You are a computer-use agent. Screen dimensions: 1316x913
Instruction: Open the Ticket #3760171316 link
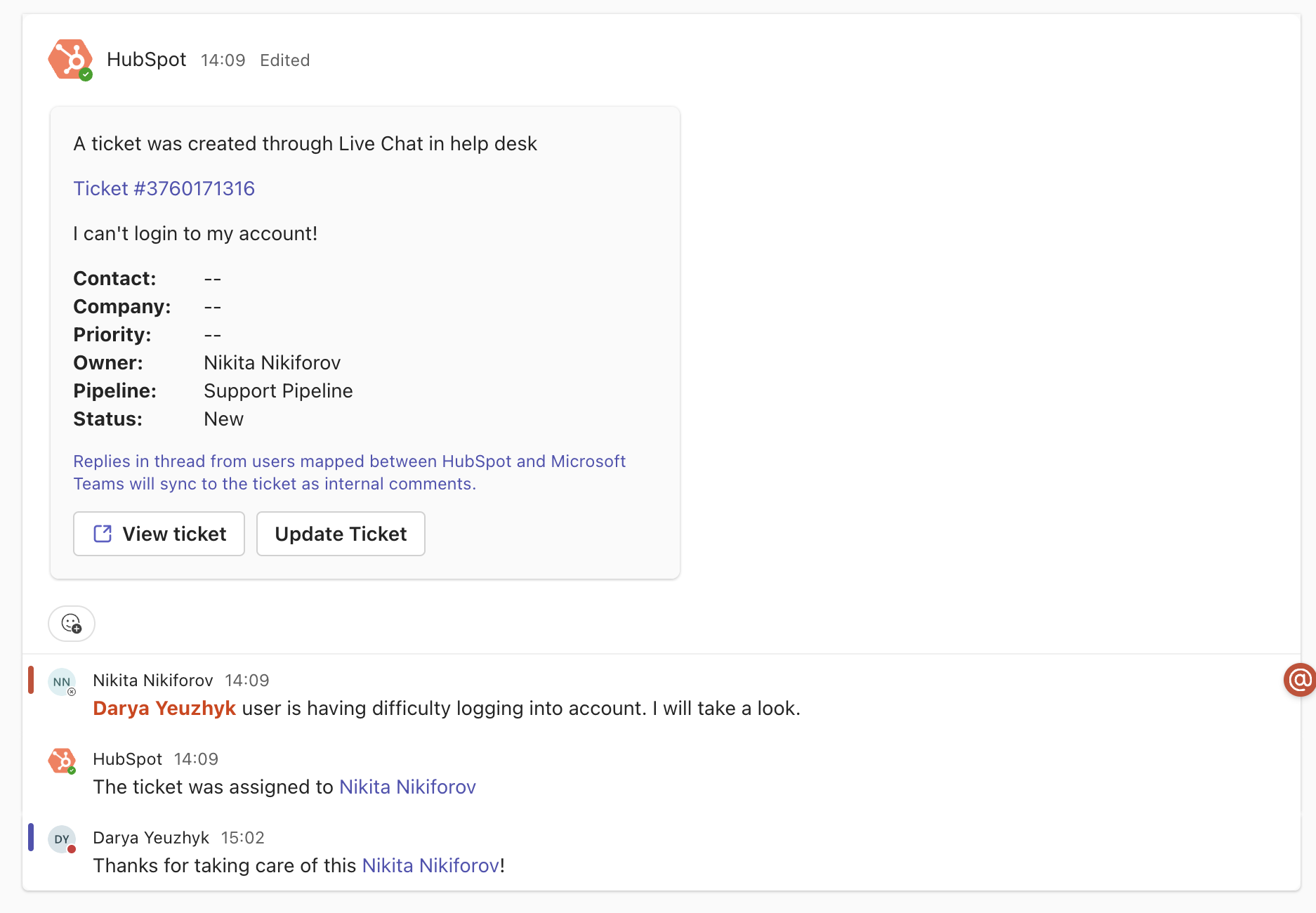[x=164, y=188]
